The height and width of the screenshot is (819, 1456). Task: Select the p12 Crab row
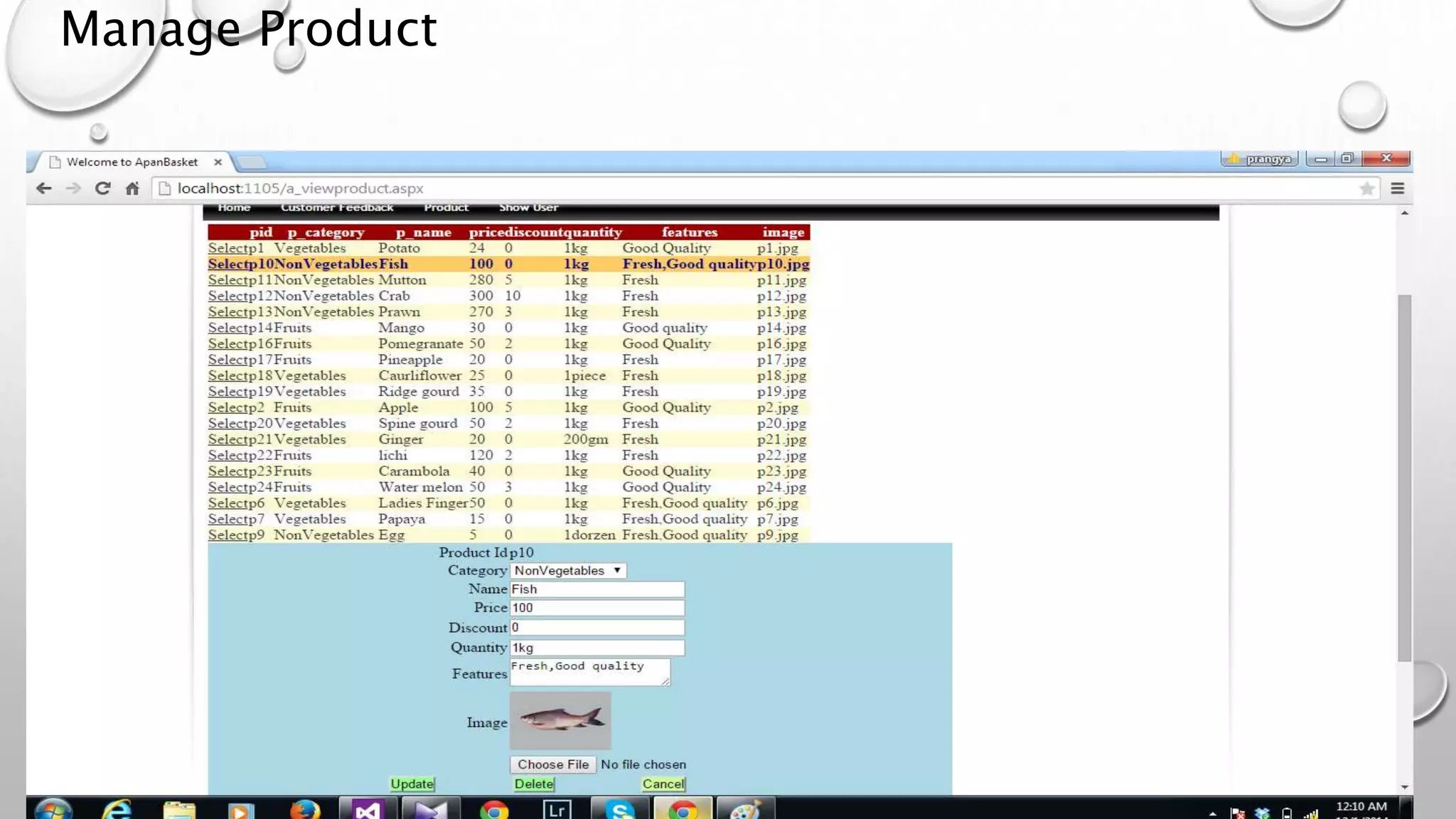tap(227, 296)
